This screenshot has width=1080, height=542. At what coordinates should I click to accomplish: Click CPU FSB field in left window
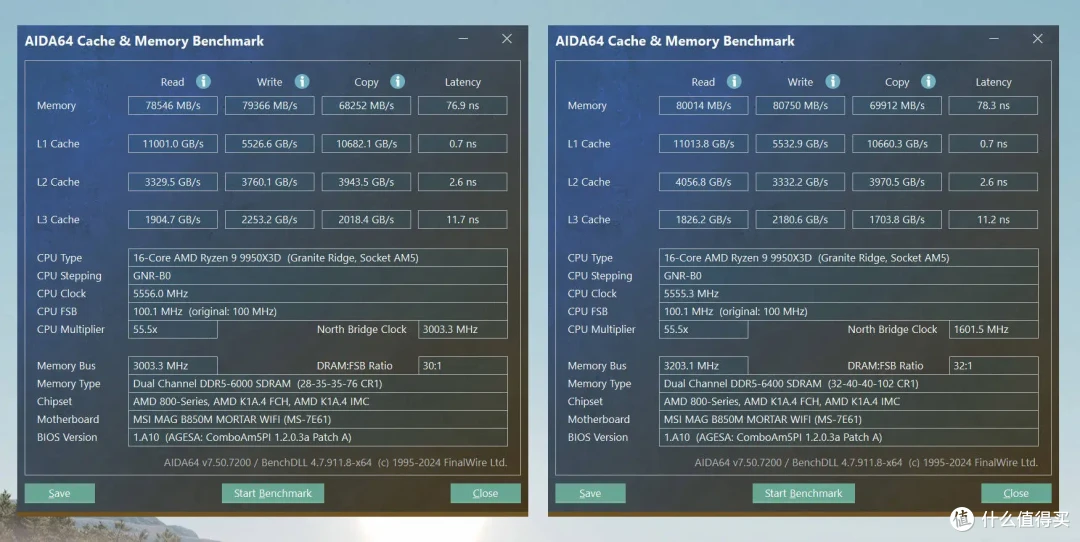pyautogui.click(x=318, y=311)
